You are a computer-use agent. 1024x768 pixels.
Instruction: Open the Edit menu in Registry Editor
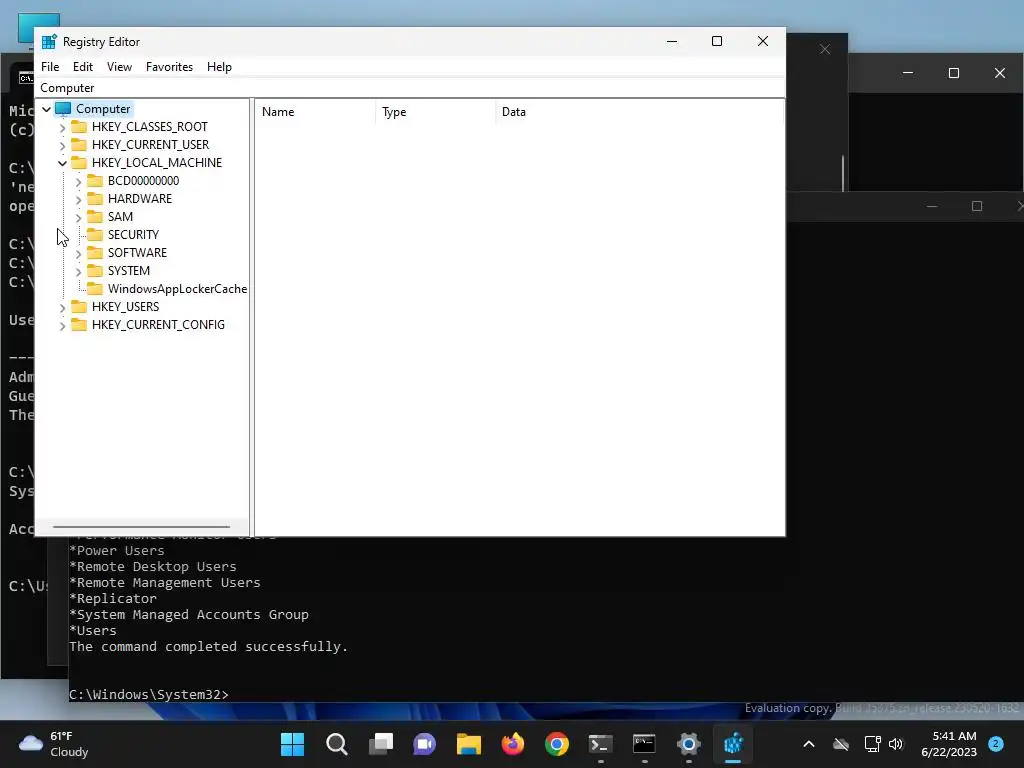pos(82,67)
